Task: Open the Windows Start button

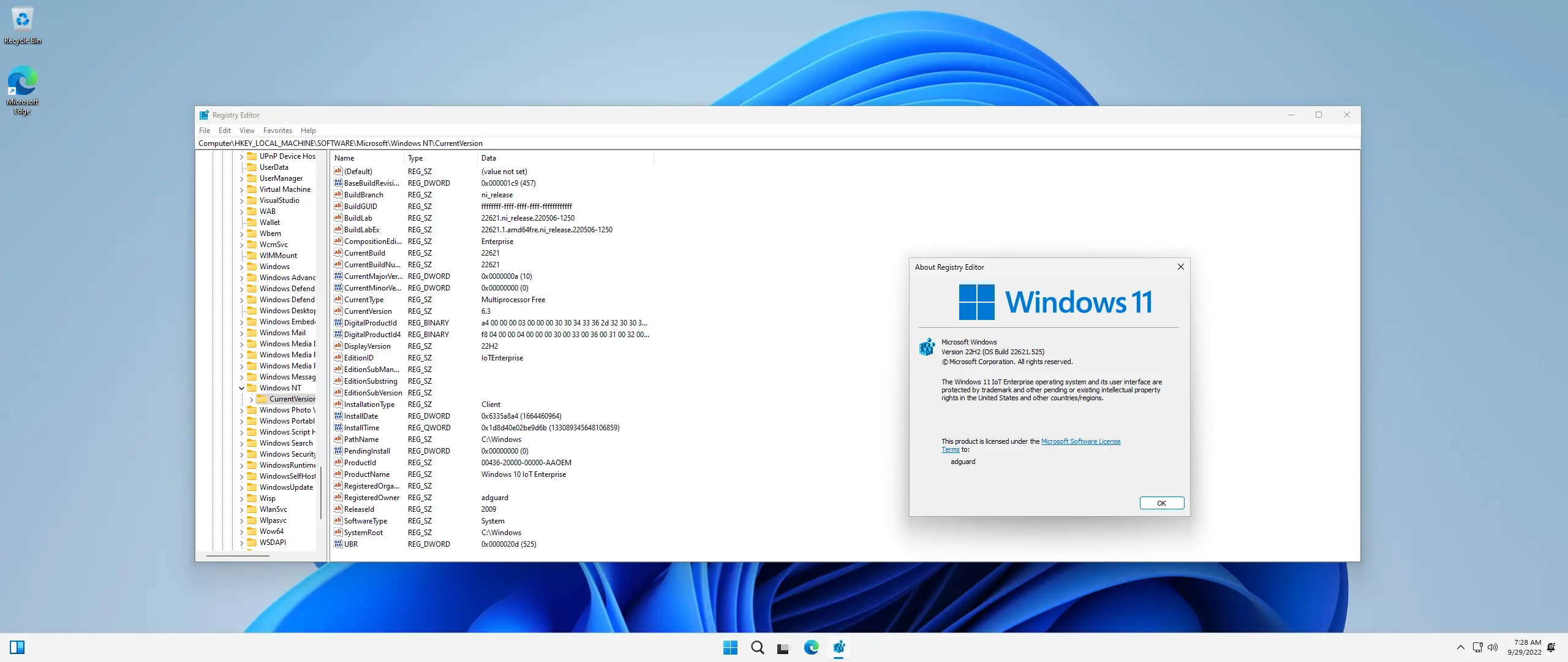Action: tap(730, 647)
